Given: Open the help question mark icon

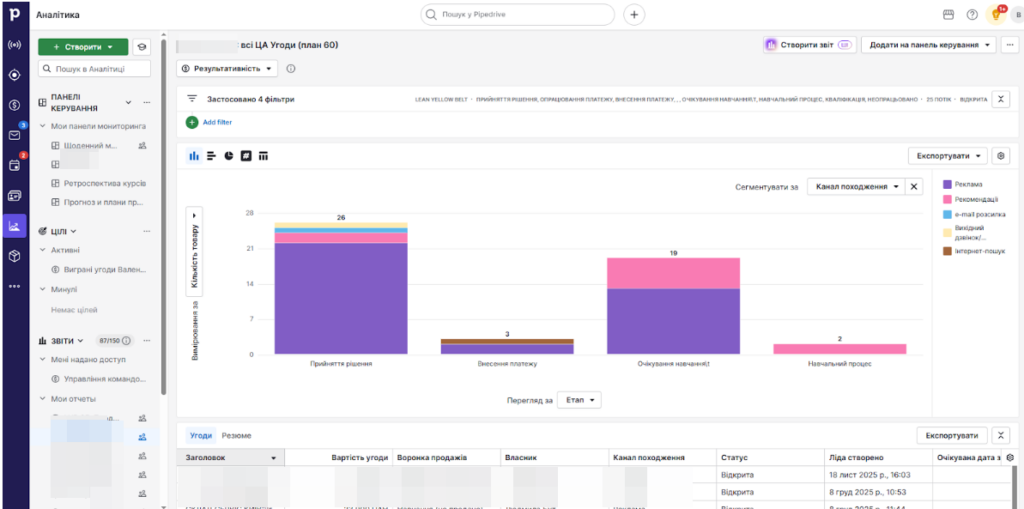Looking at the screenshot, I should point(972,15).
